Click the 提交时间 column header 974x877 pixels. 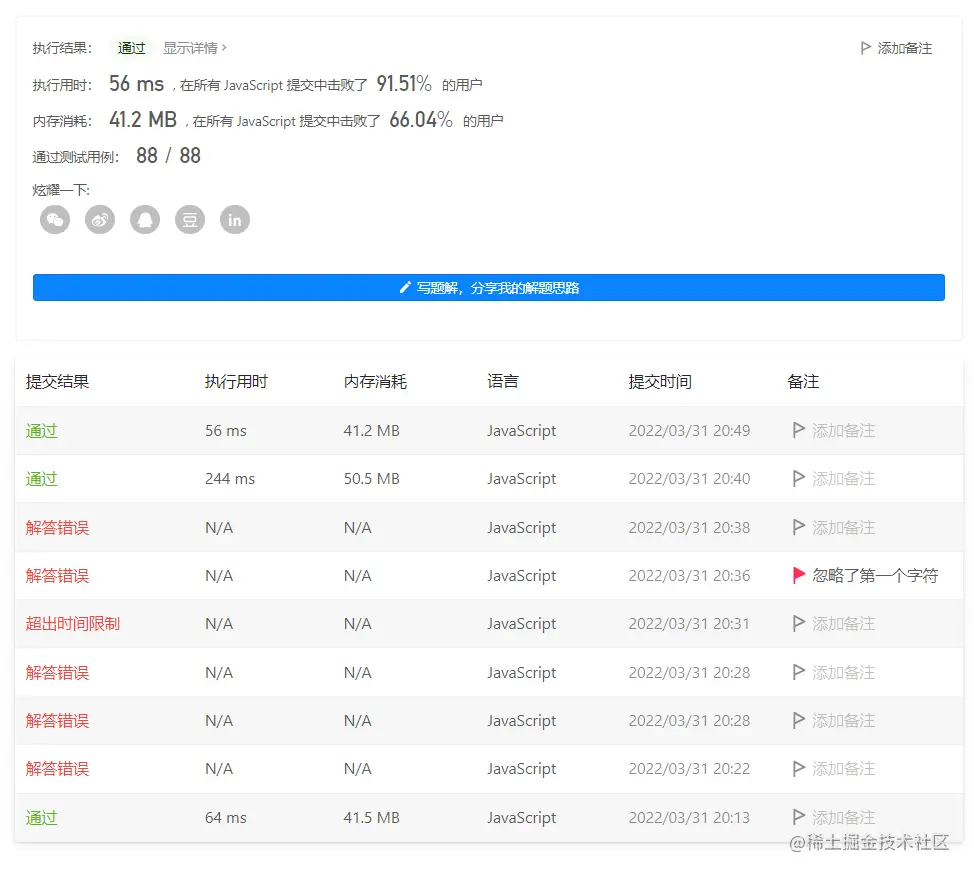pos(660,381)
